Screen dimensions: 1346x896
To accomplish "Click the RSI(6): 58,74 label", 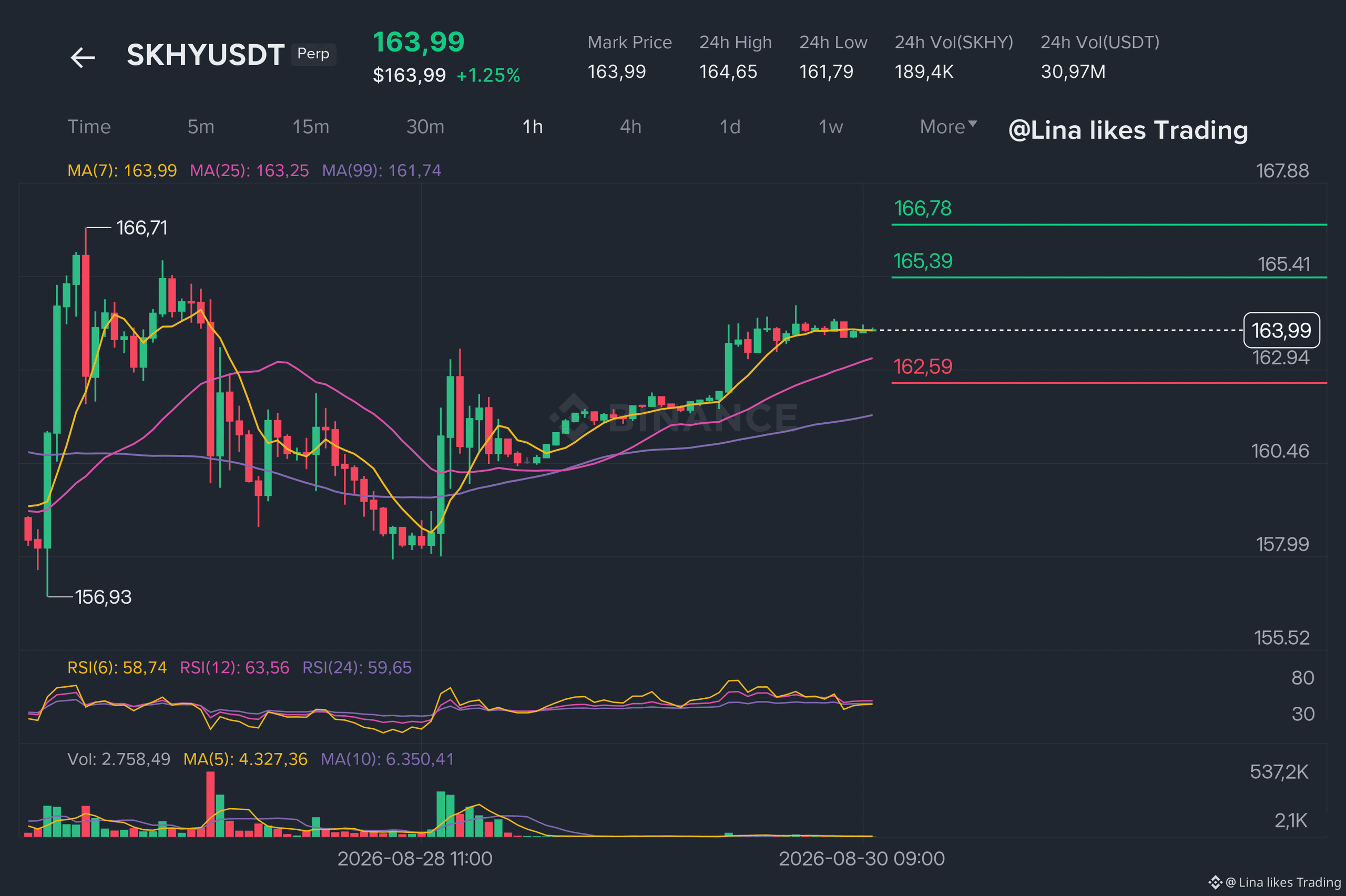I will point(117,667).
